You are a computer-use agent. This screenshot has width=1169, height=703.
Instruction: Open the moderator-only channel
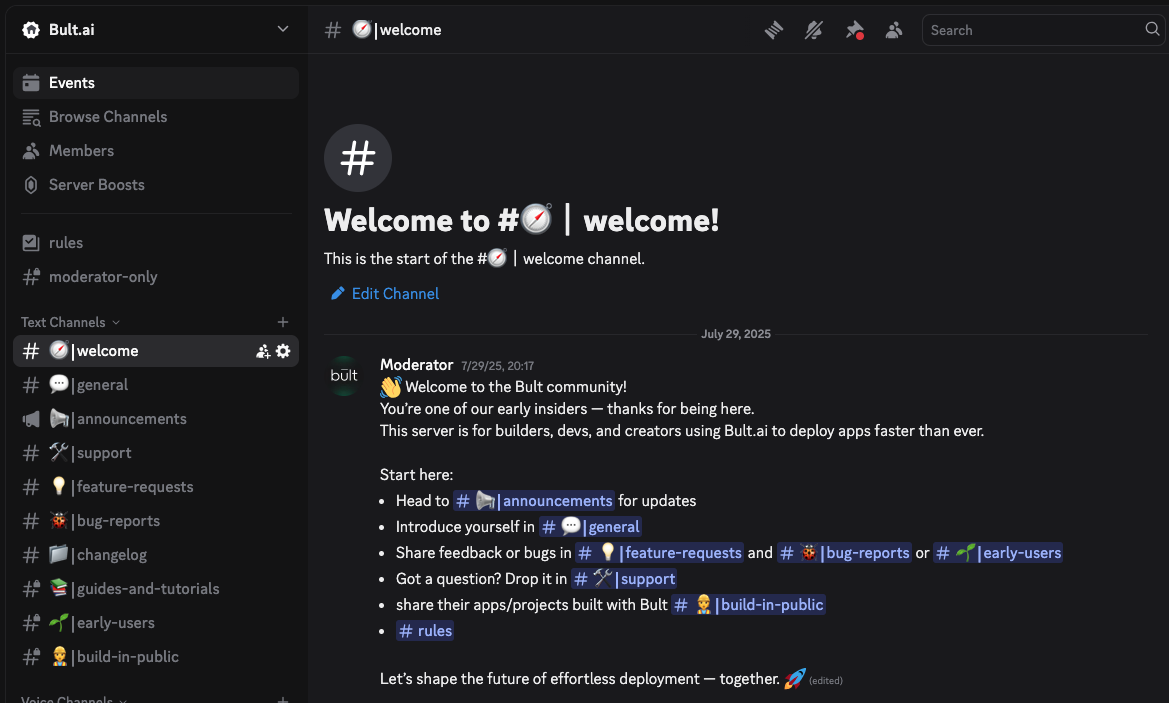tap(156, 277)
